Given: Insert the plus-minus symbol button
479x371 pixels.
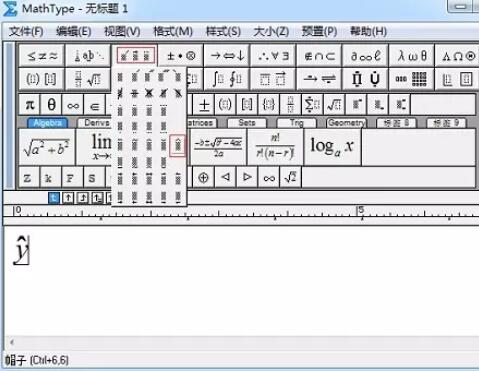Looking at the screenshot, I should (204, 105).
